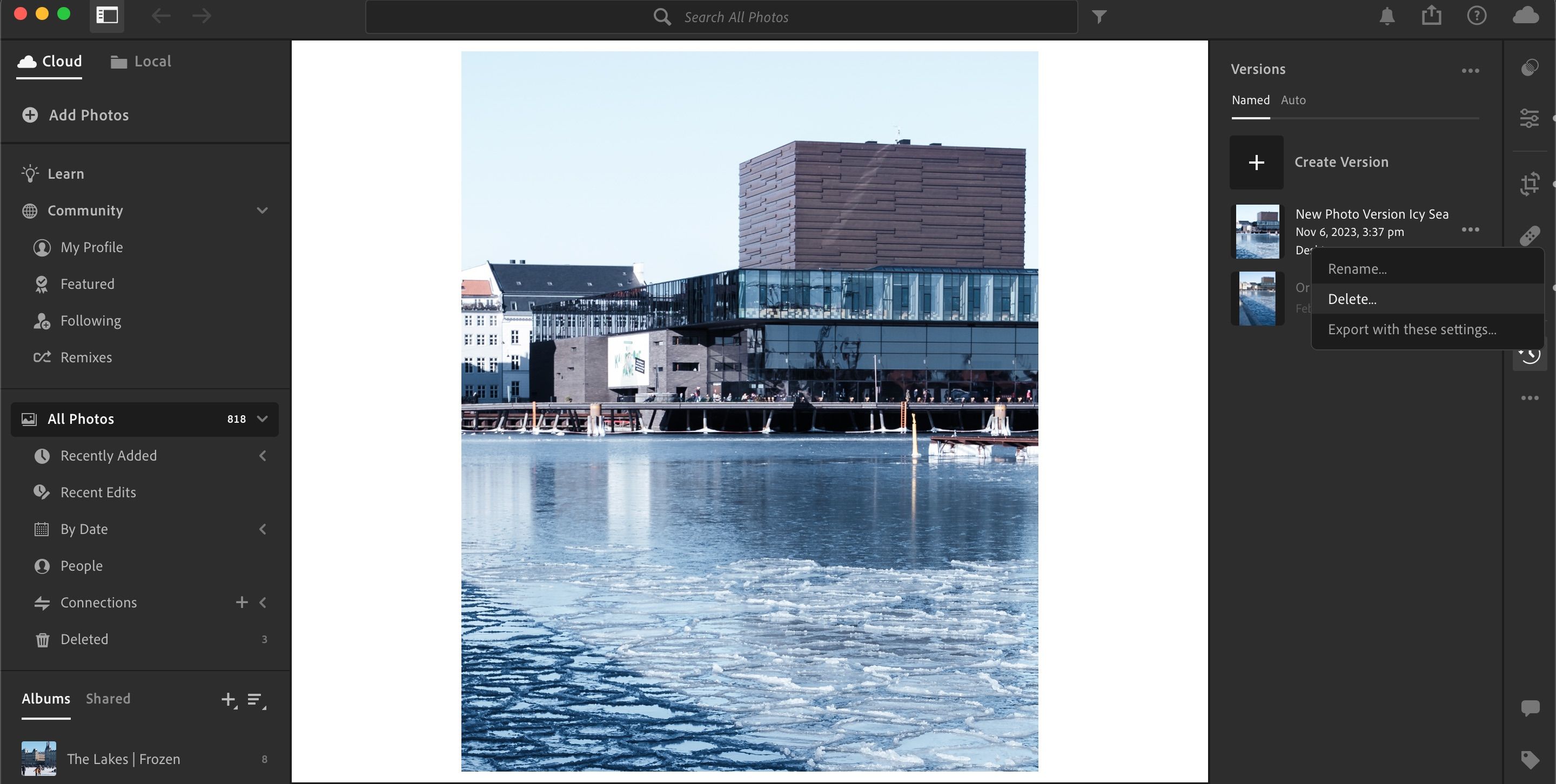Click the notifications bell icon
Image resolution: width=1556 pixels, height=784 pixels.
[x=1387, y=16]
